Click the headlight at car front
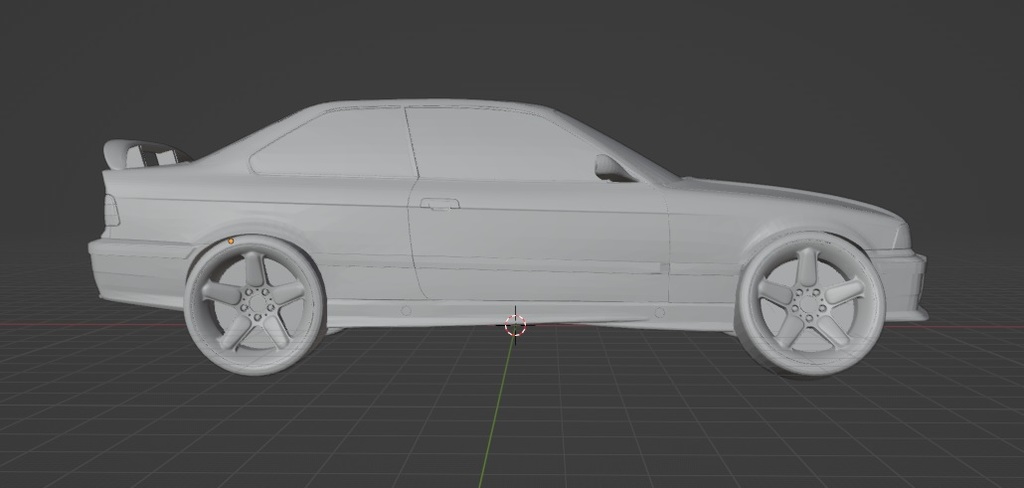 coord(901,236)
